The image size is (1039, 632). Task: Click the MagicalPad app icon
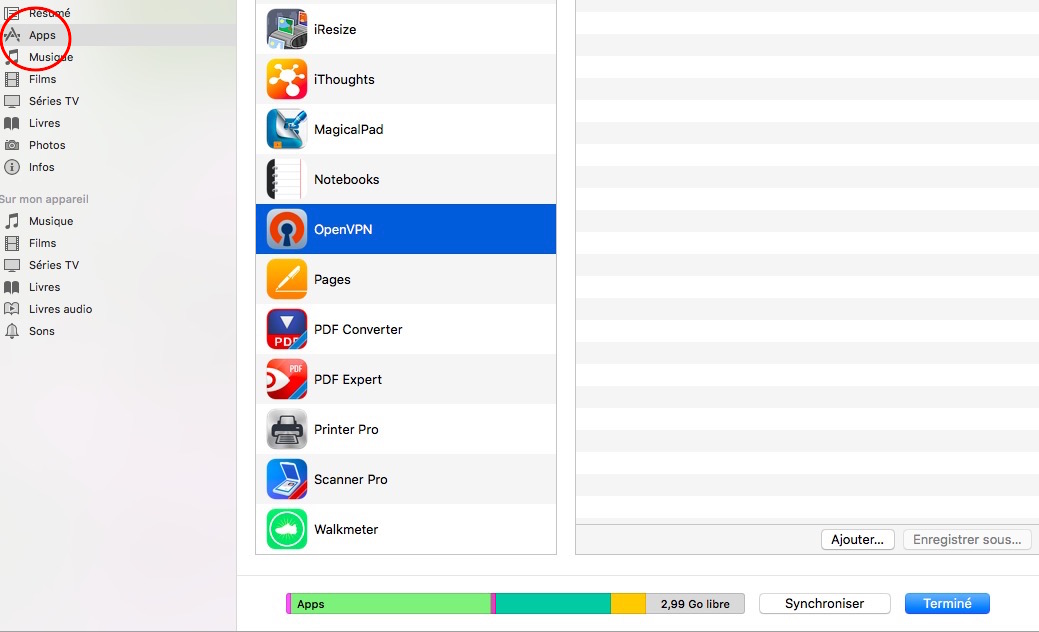pyautogui.click(x=287, y=129)
